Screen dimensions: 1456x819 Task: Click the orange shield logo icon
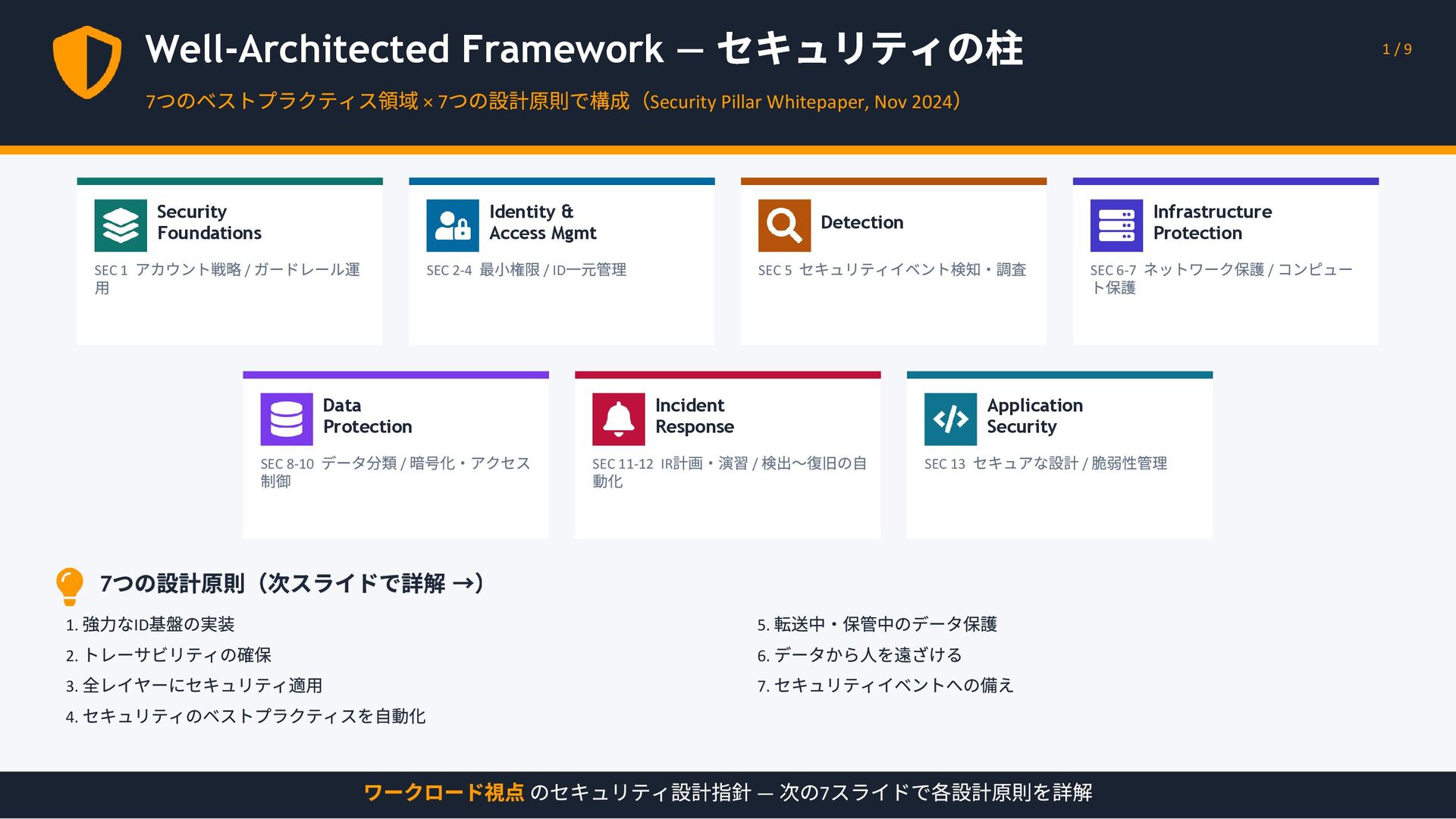pos(87,61)
